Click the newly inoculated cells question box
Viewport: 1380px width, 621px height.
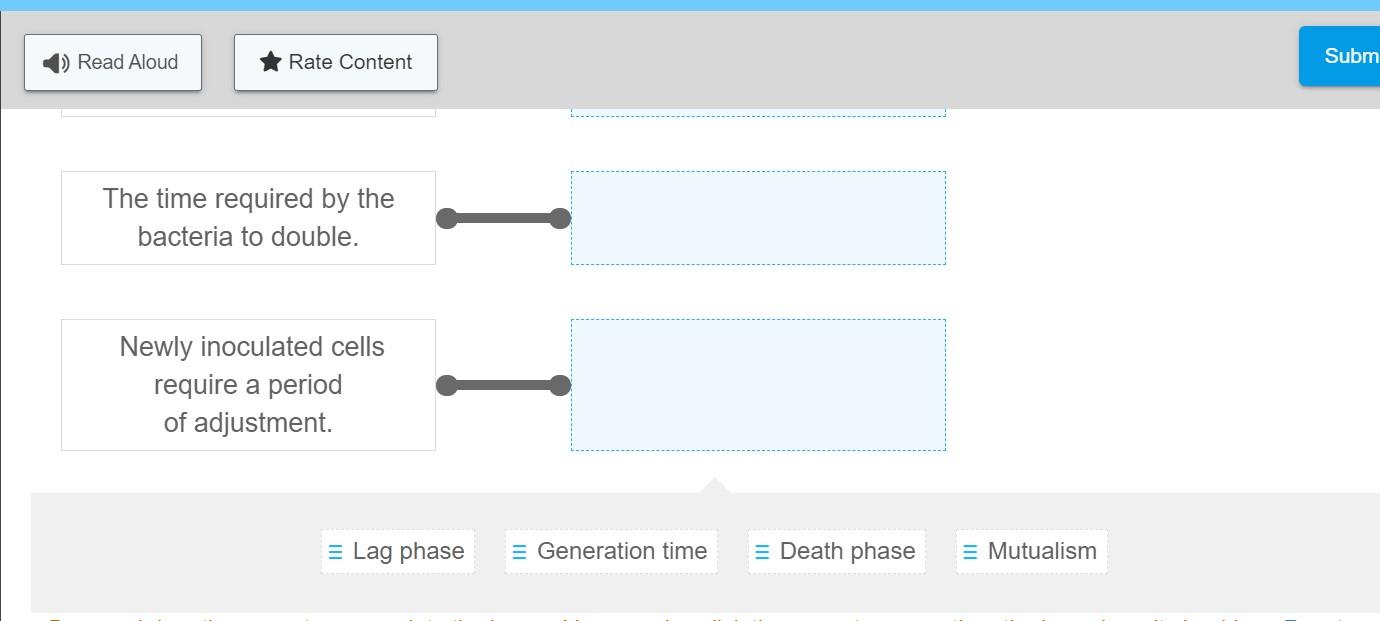(248, 384)
